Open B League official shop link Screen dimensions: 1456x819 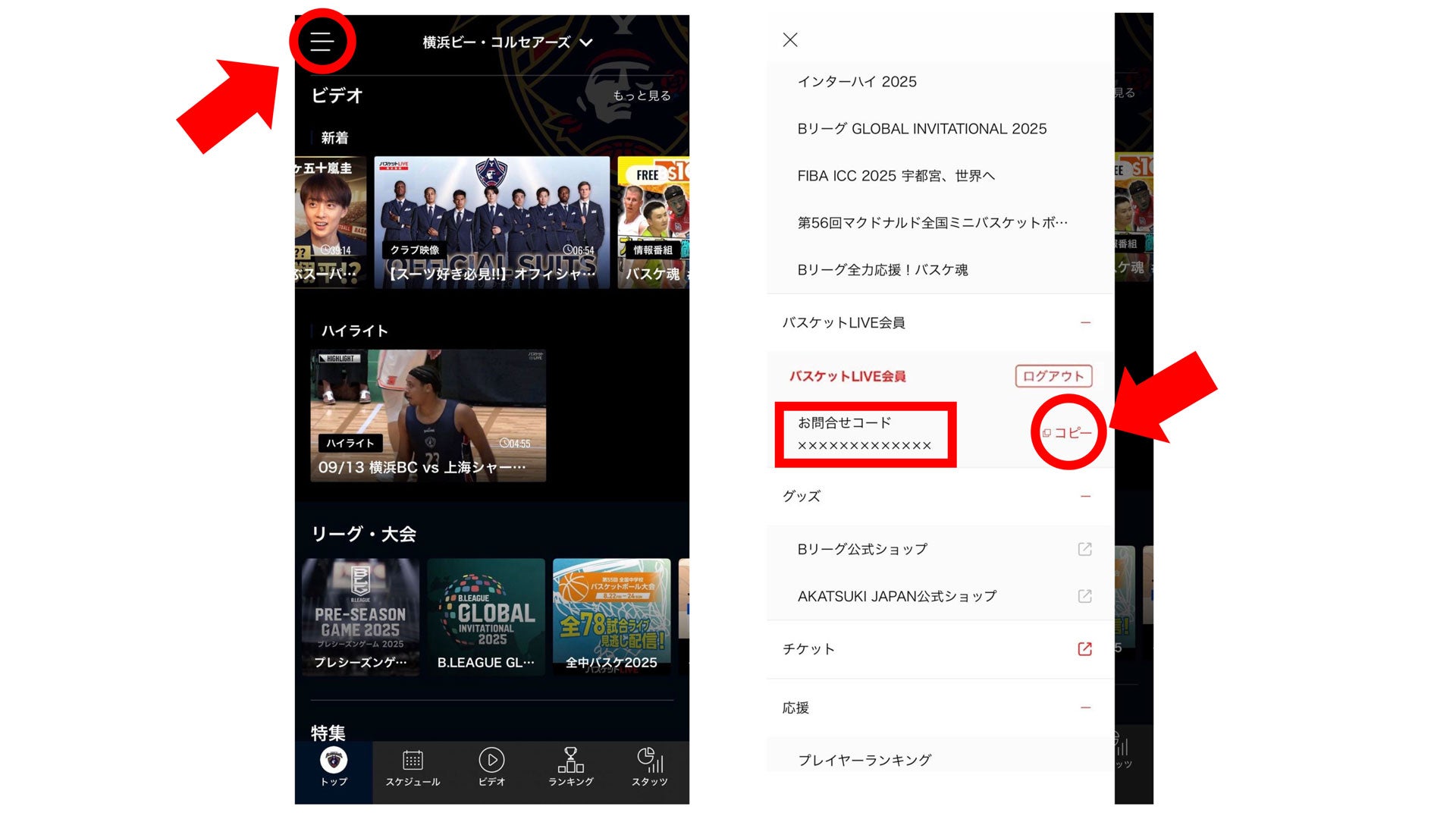click(862, 549)
